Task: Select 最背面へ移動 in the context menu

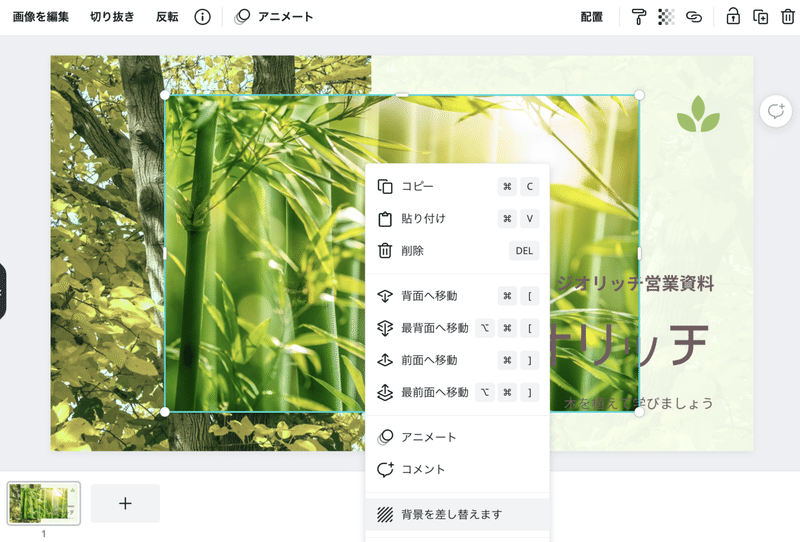Action: (x=458, y=328)
